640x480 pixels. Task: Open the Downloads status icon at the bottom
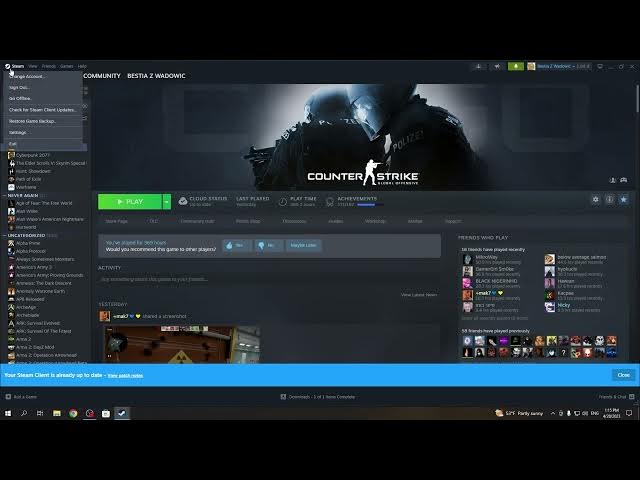coord(283,397)
